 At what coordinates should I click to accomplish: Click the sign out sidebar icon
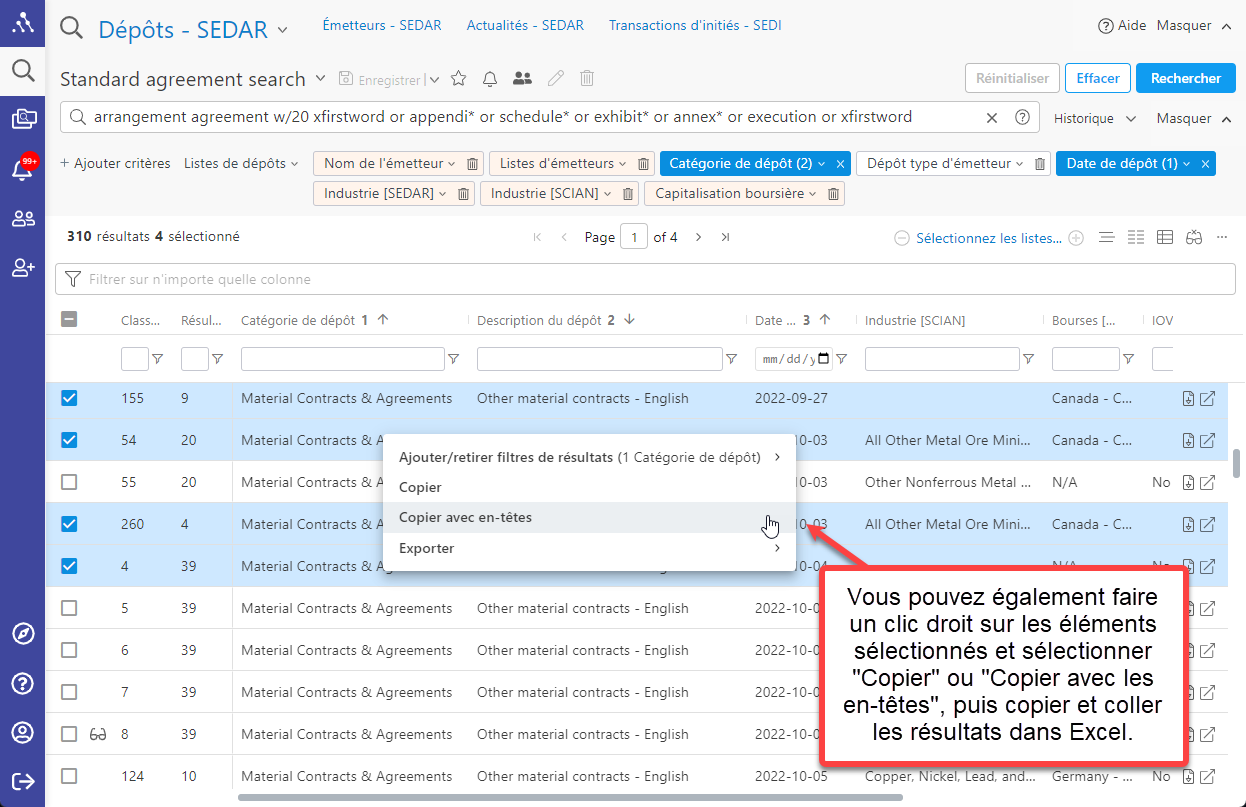22,781
